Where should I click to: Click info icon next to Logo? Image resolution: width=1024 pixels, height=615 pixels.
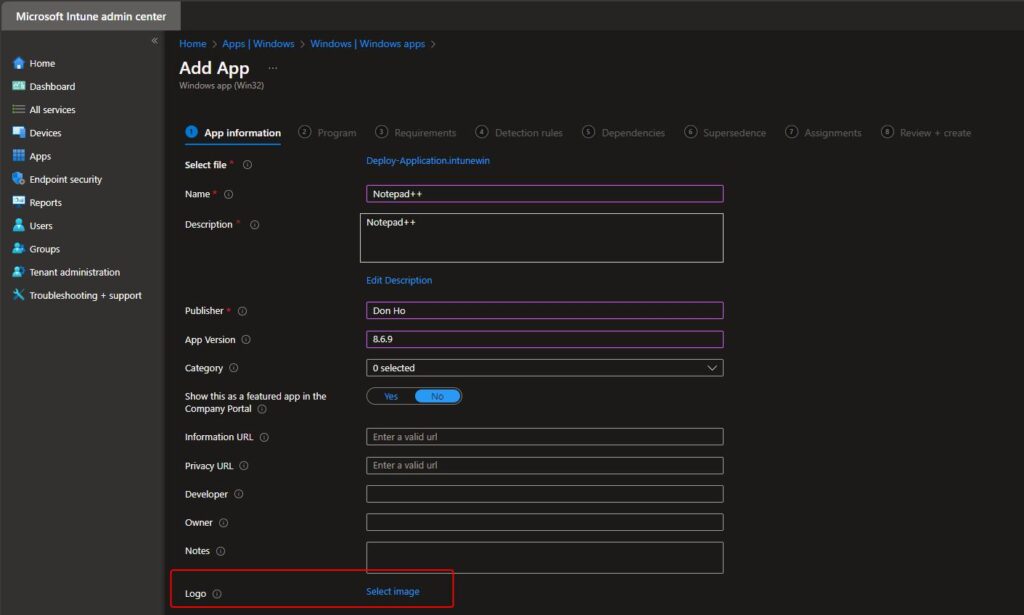tap(217, 594)
